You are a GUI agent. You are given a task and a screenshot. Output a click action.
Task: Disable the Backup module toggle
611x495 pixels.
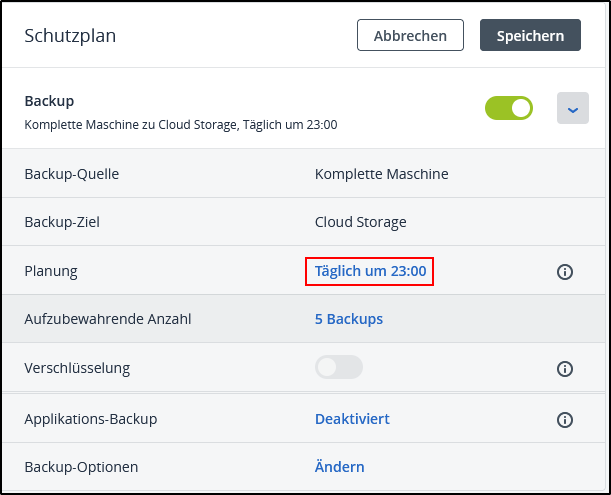[x=509, y=107]
